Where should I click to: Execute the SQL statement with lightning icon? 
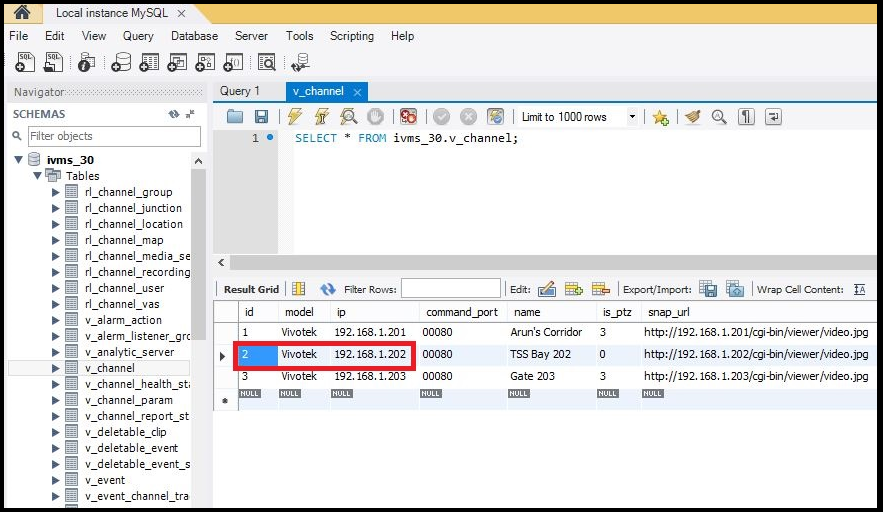point(295,117)
